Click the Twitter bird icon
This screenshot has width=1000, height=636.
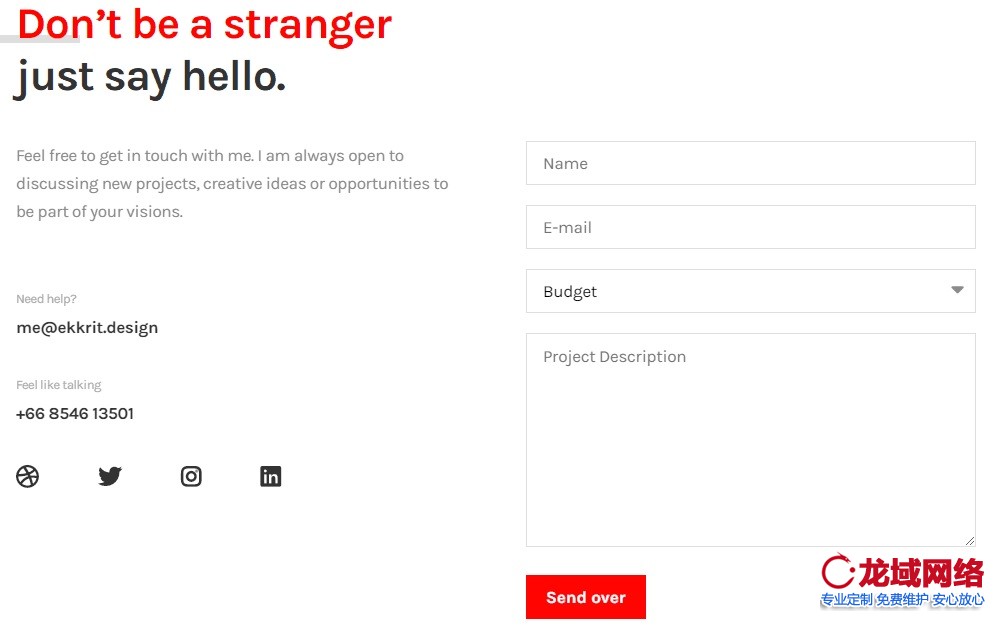coord(110,477)
